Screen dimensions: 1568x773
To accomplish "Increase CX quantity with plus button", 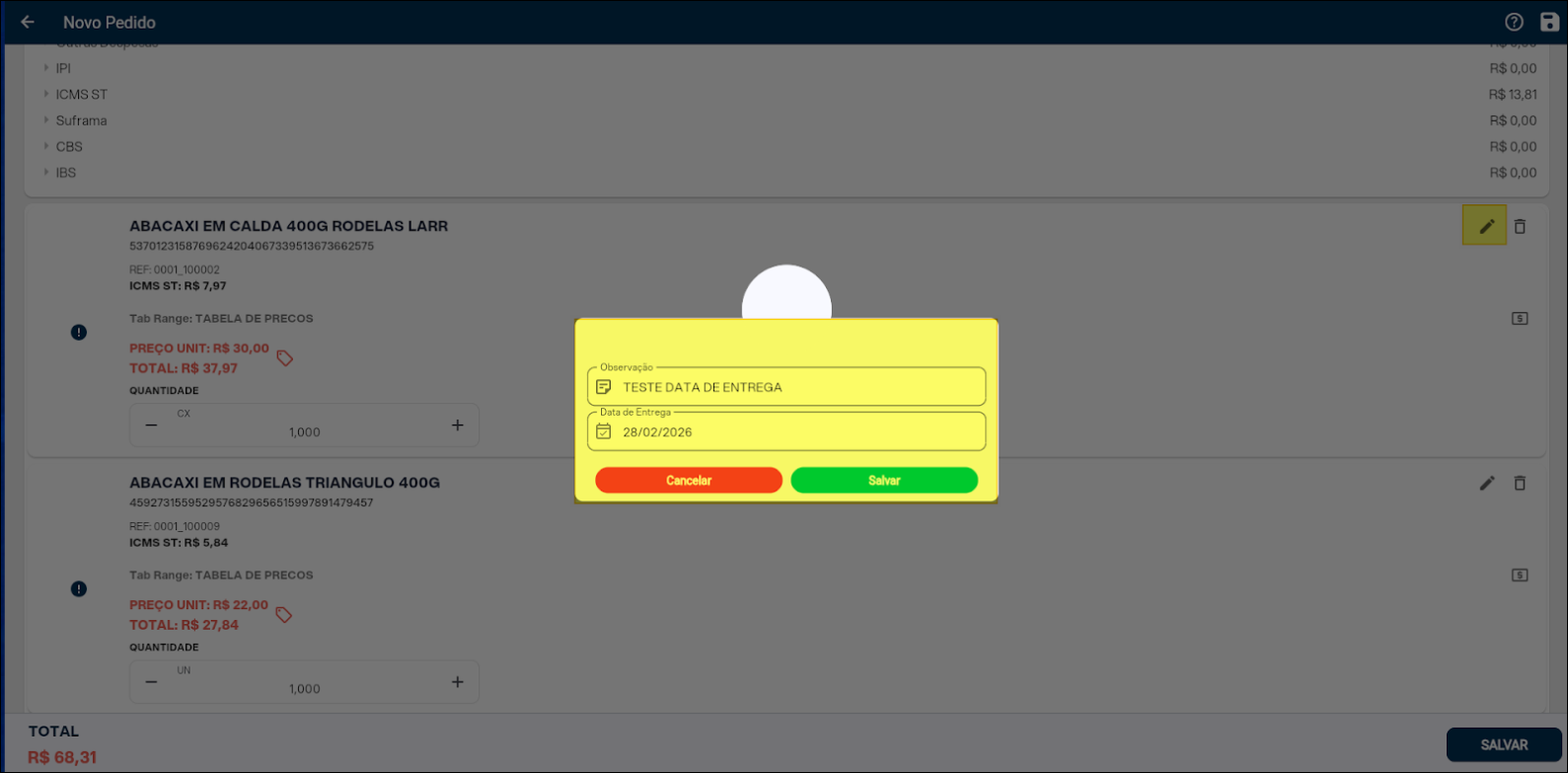I will tap(457, 425).
